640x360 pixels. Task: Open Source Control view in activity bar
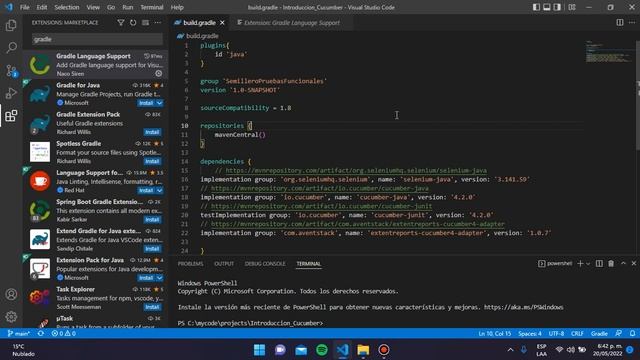(11, 71)
